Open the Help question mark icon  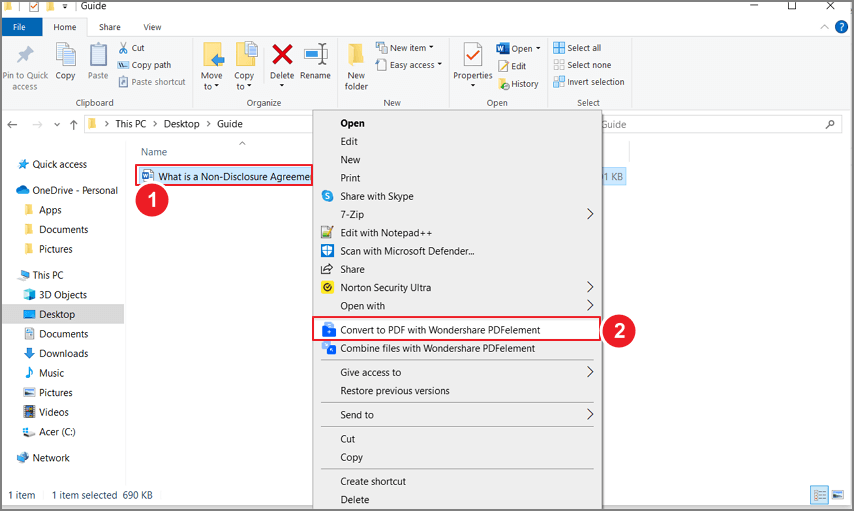(841, 27)
